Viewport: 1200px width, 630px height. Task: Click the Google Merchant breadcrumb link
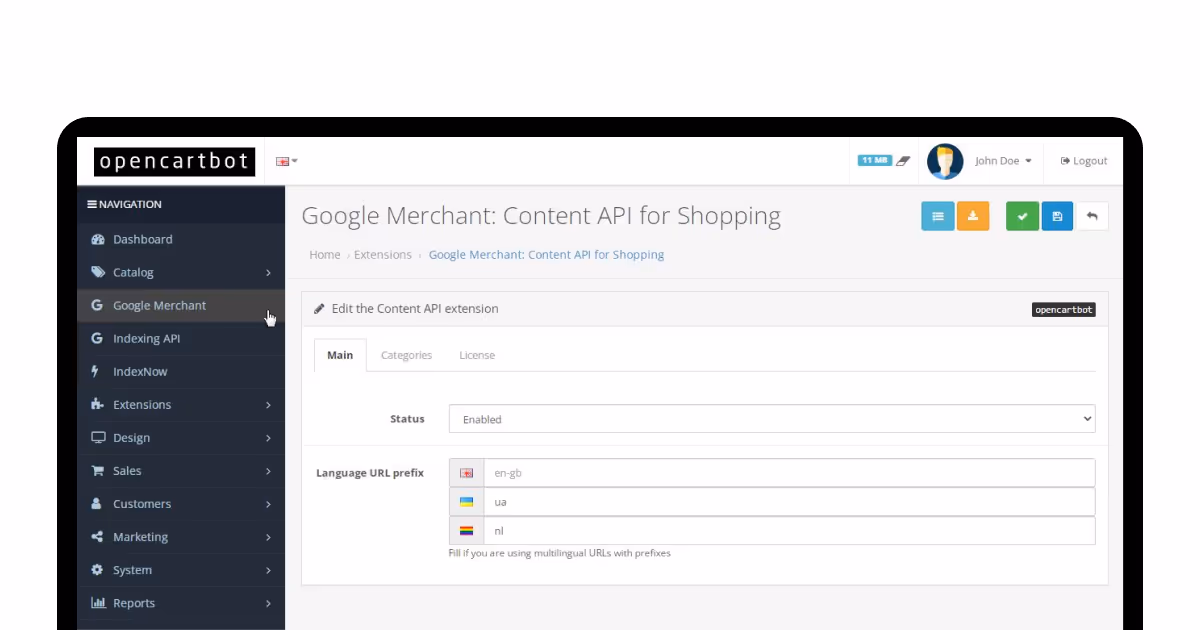[x=546, y=255]
